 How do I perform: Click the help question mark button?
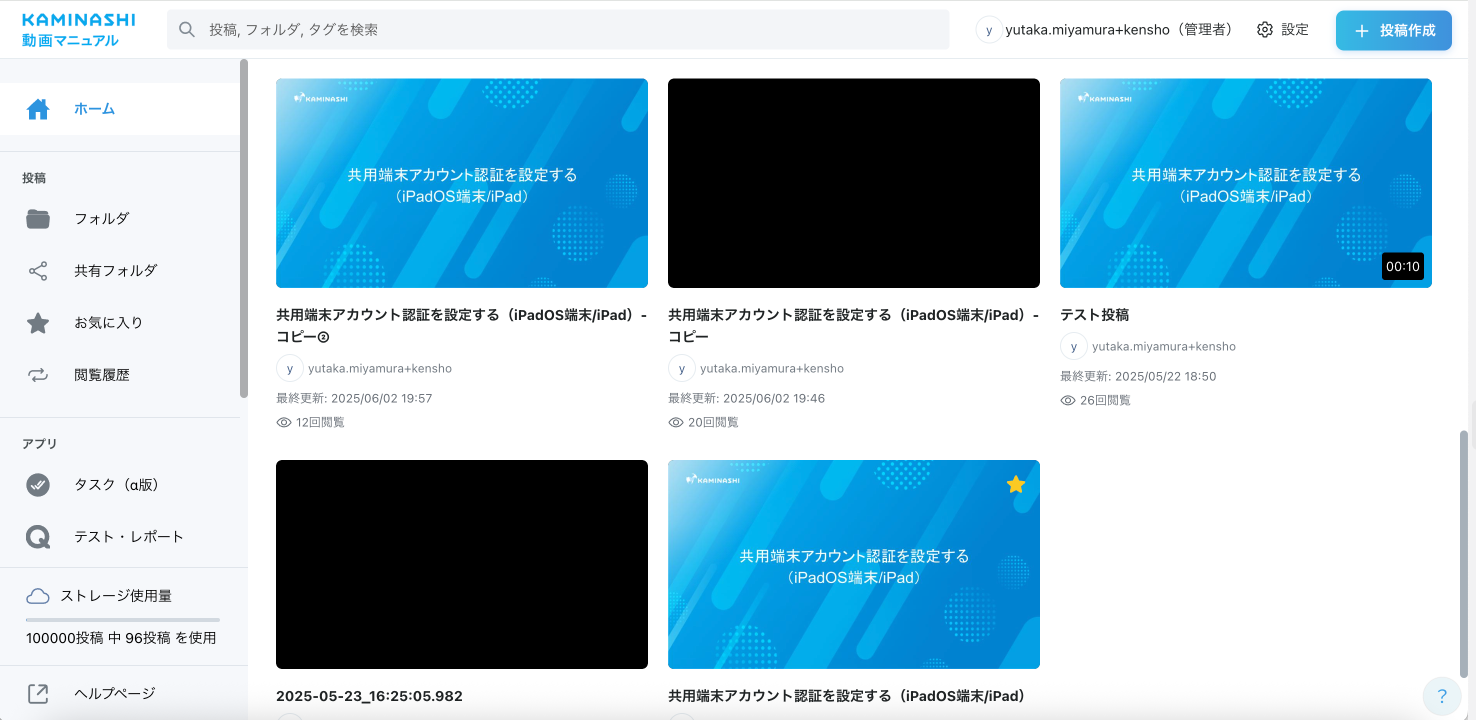click(x=1442, y=696)
